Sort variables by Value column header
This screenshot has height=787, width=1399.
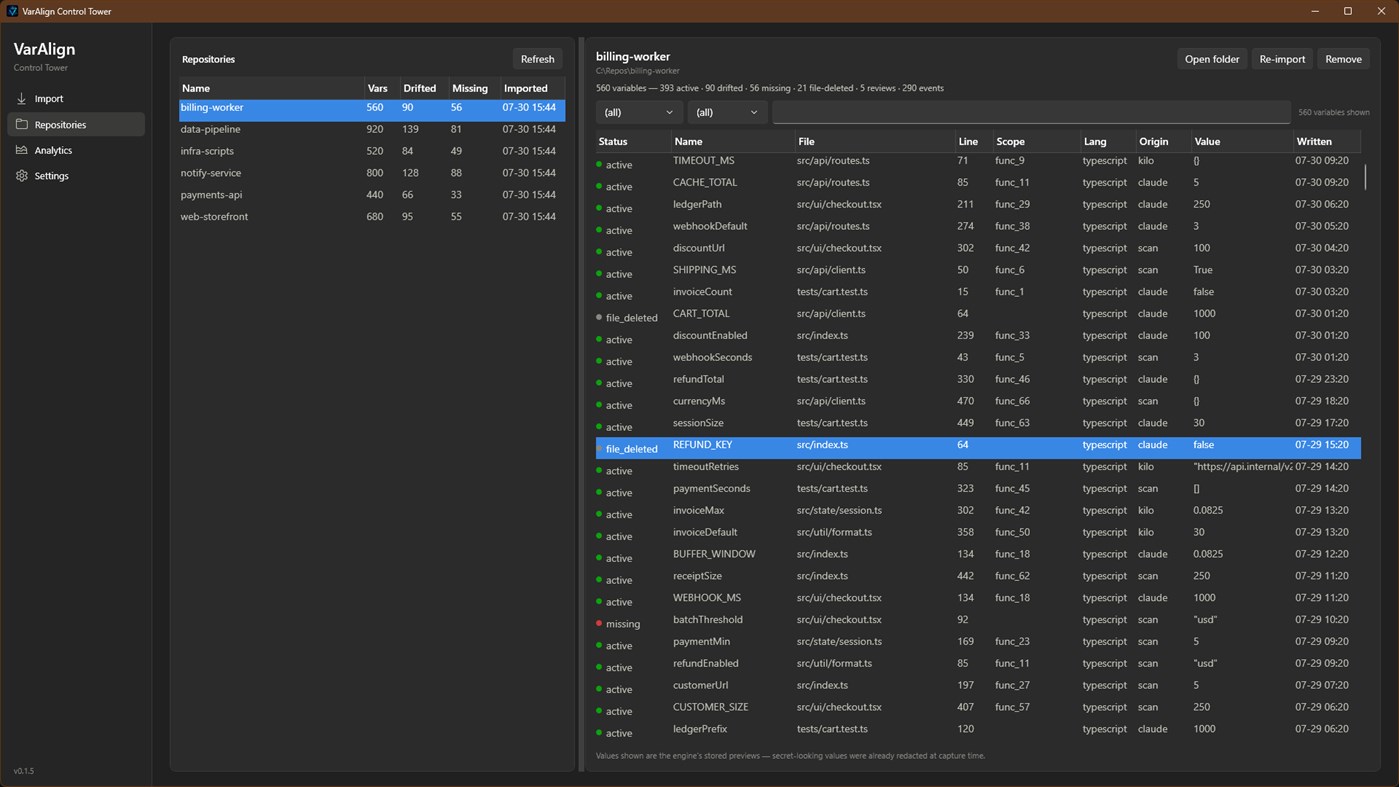(x=1241, y=141)
